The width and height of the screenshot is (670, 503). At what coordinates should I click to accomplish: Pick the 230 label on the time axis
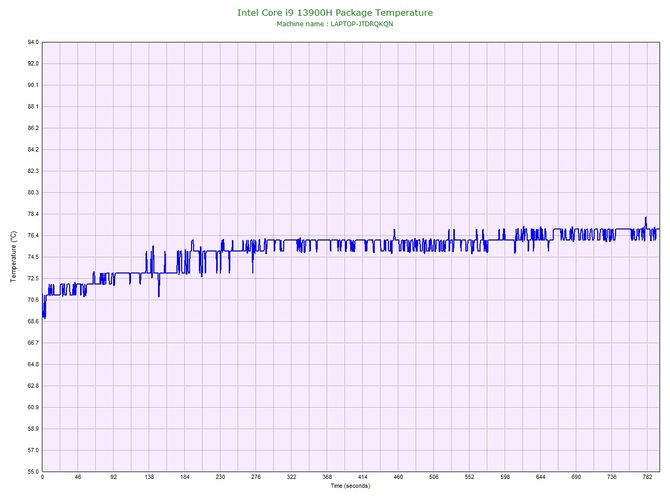pyautogui.click(x=220, y=478)
